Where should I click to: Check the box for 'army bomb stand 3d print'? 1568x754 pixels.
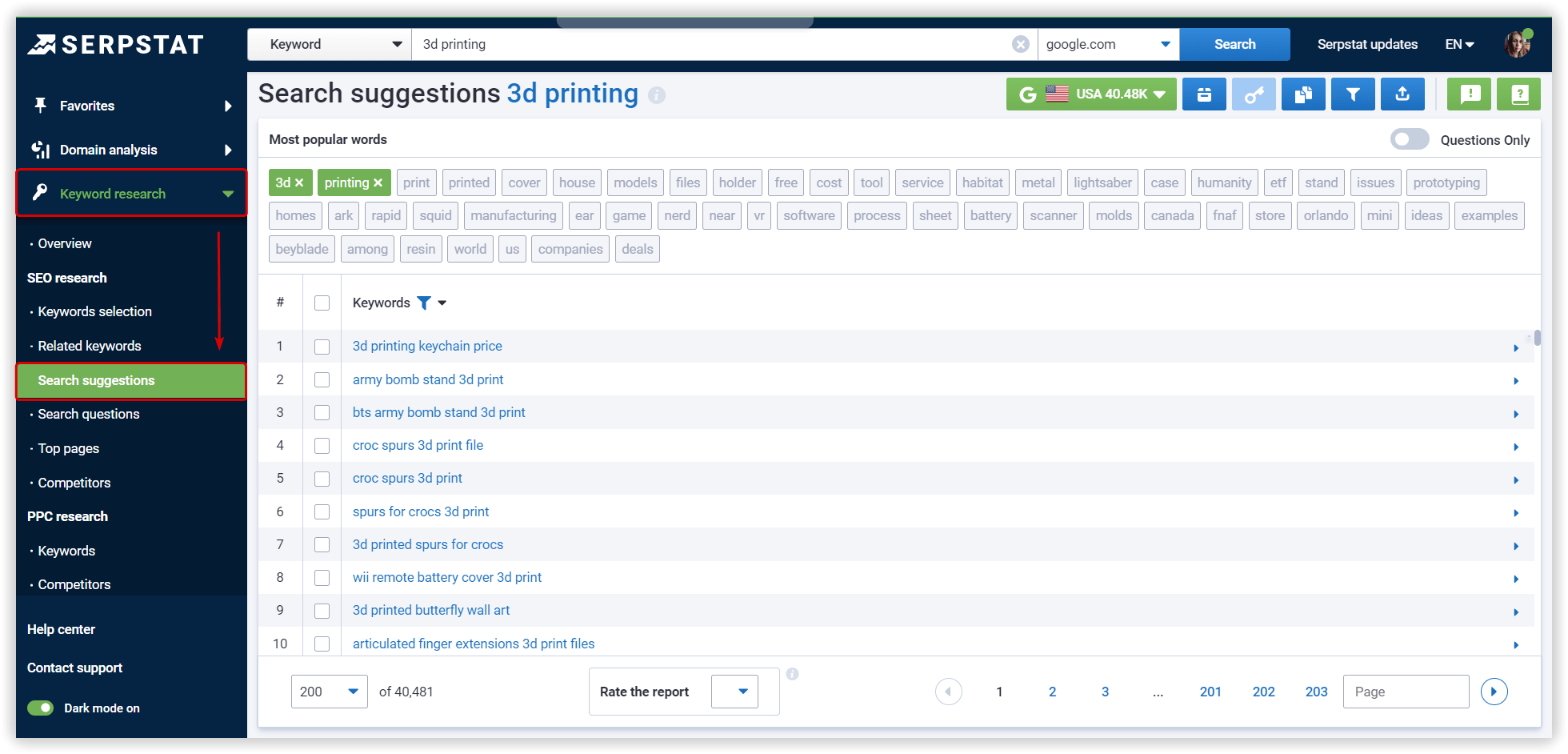(x=322, y=379)
